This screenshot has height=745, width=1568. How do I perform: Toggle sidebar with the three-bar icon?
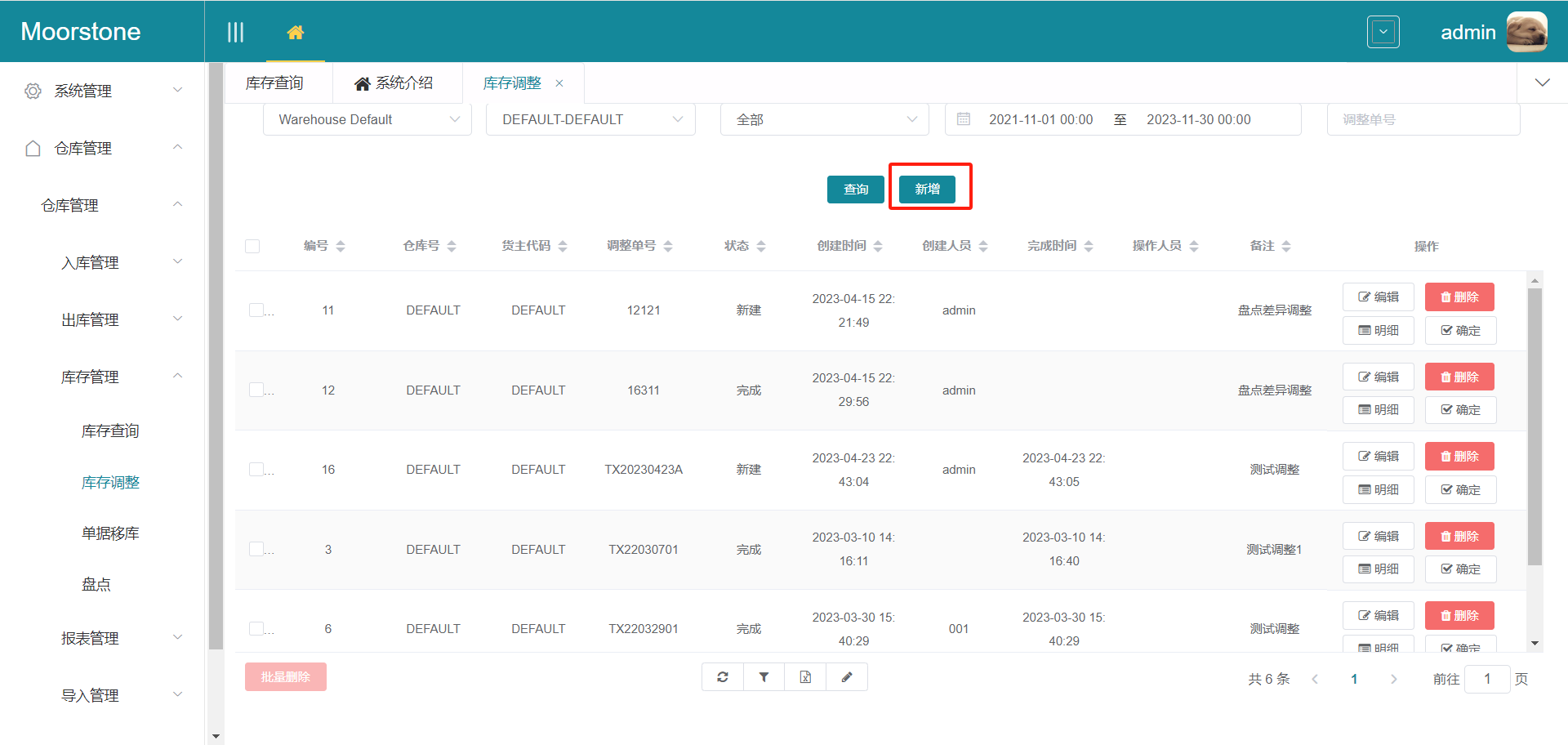235,32
